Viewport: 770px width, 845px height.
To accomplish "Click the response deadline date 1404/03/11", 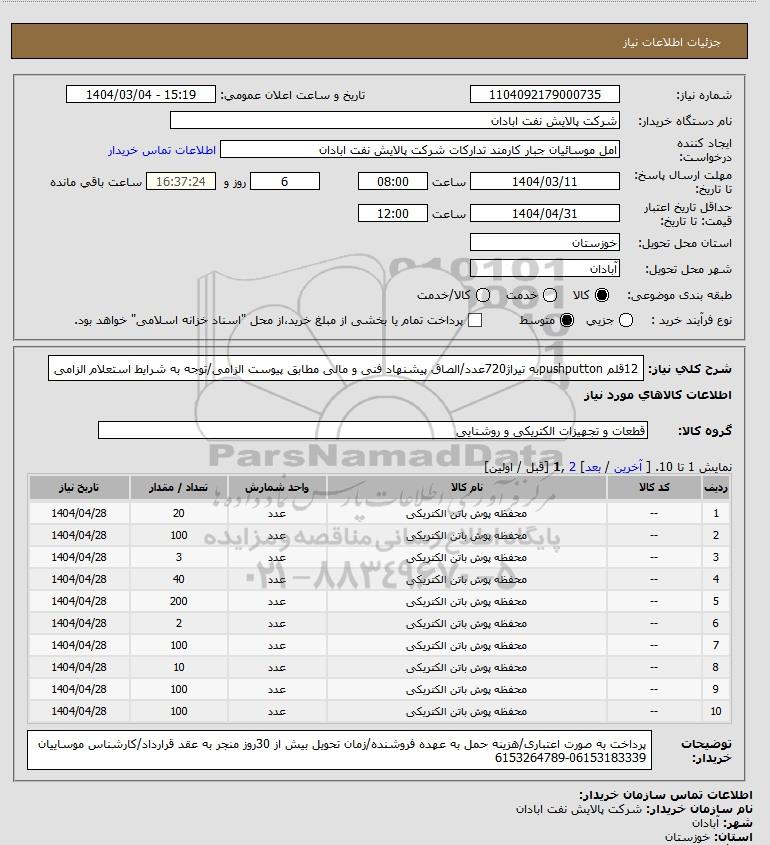I will (x=545, y=181).
